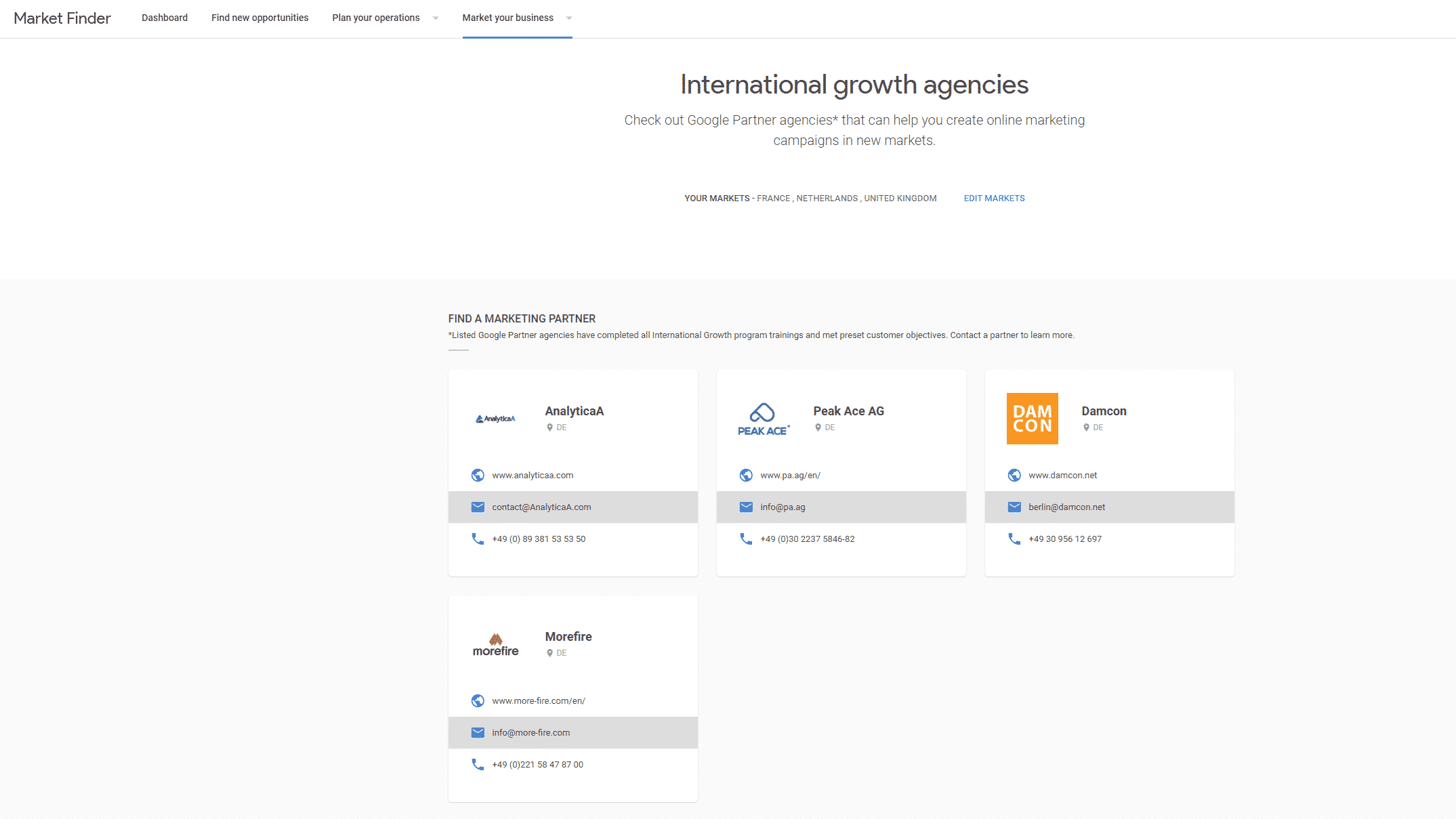Click the location pin under AnalyticaA name
The image size is (1456, 819).
click(549, 427)
